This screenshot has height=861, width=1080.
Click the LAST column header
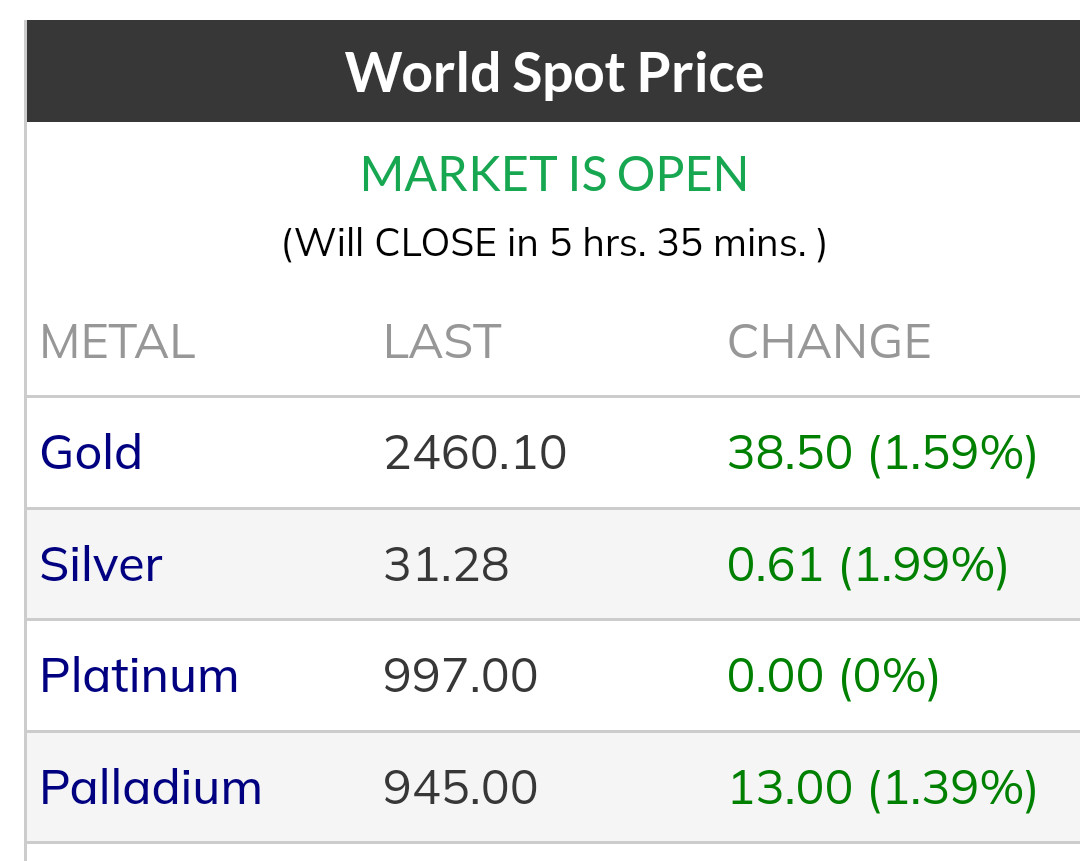(x=442, y=342)
